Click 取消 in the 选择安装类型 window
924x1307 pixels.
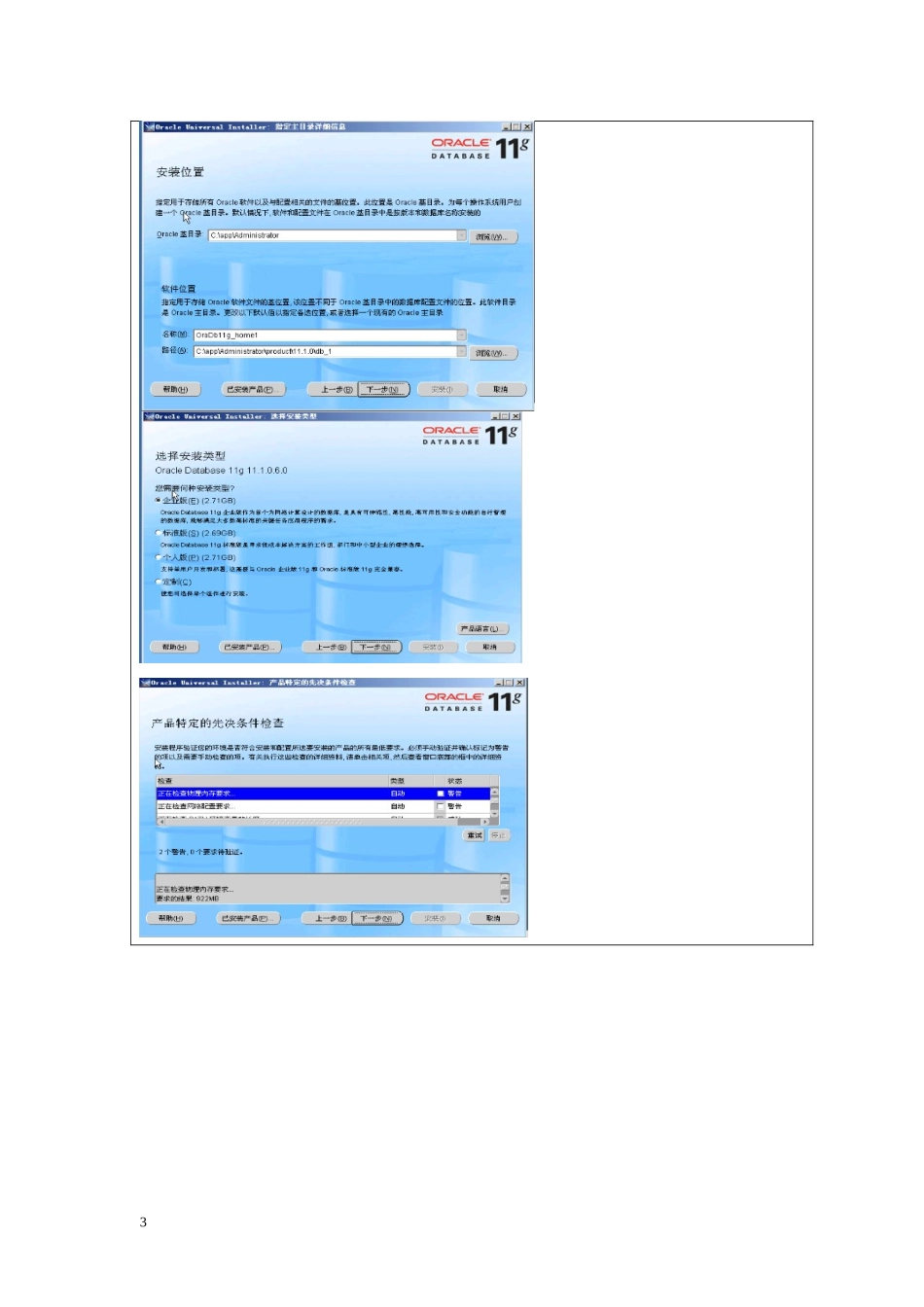[x=490, y=647]
